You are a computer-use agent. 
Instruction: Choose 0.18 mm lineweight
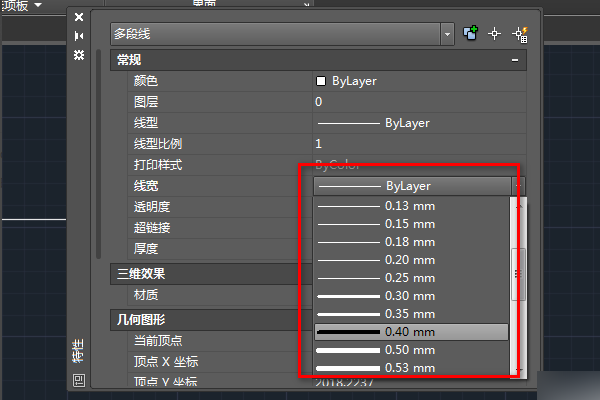click(411, 242)
